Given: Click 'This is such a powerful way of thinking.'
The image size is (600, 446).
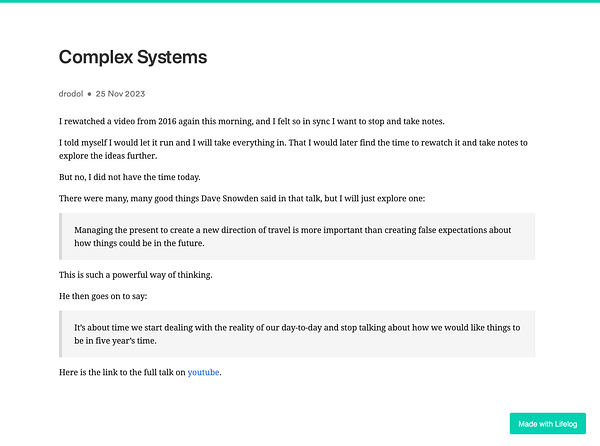Looking at the screenshot, I should 135,275.
